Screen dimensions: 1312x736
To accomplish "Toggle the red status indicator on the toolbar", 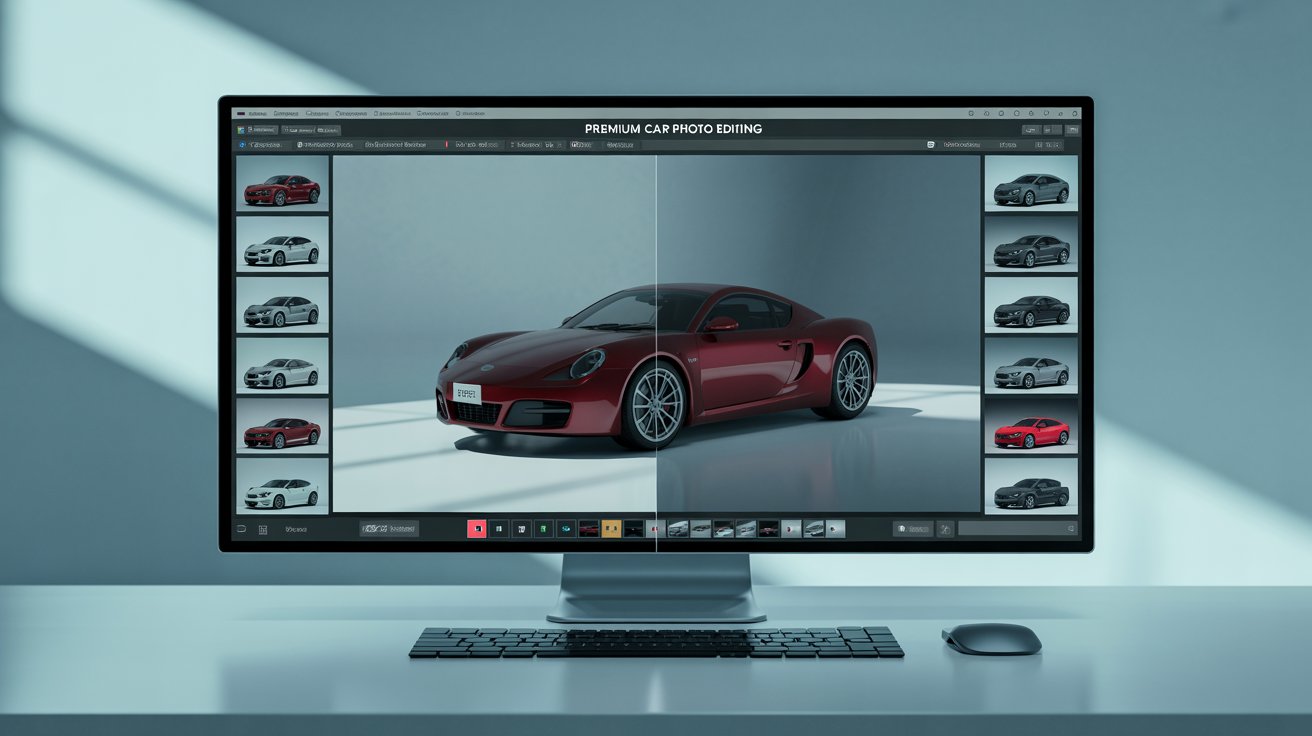I will pyautogui.click(x=445, y=144).
